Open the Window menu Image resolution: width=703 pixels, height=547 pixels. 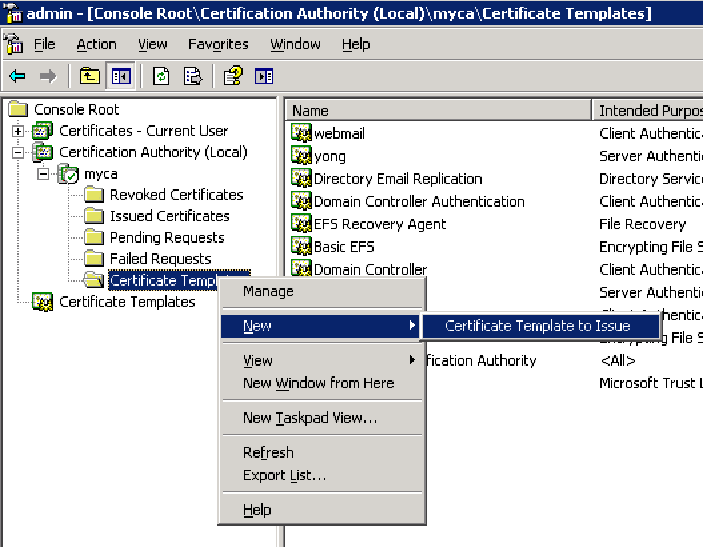(295, 44)
